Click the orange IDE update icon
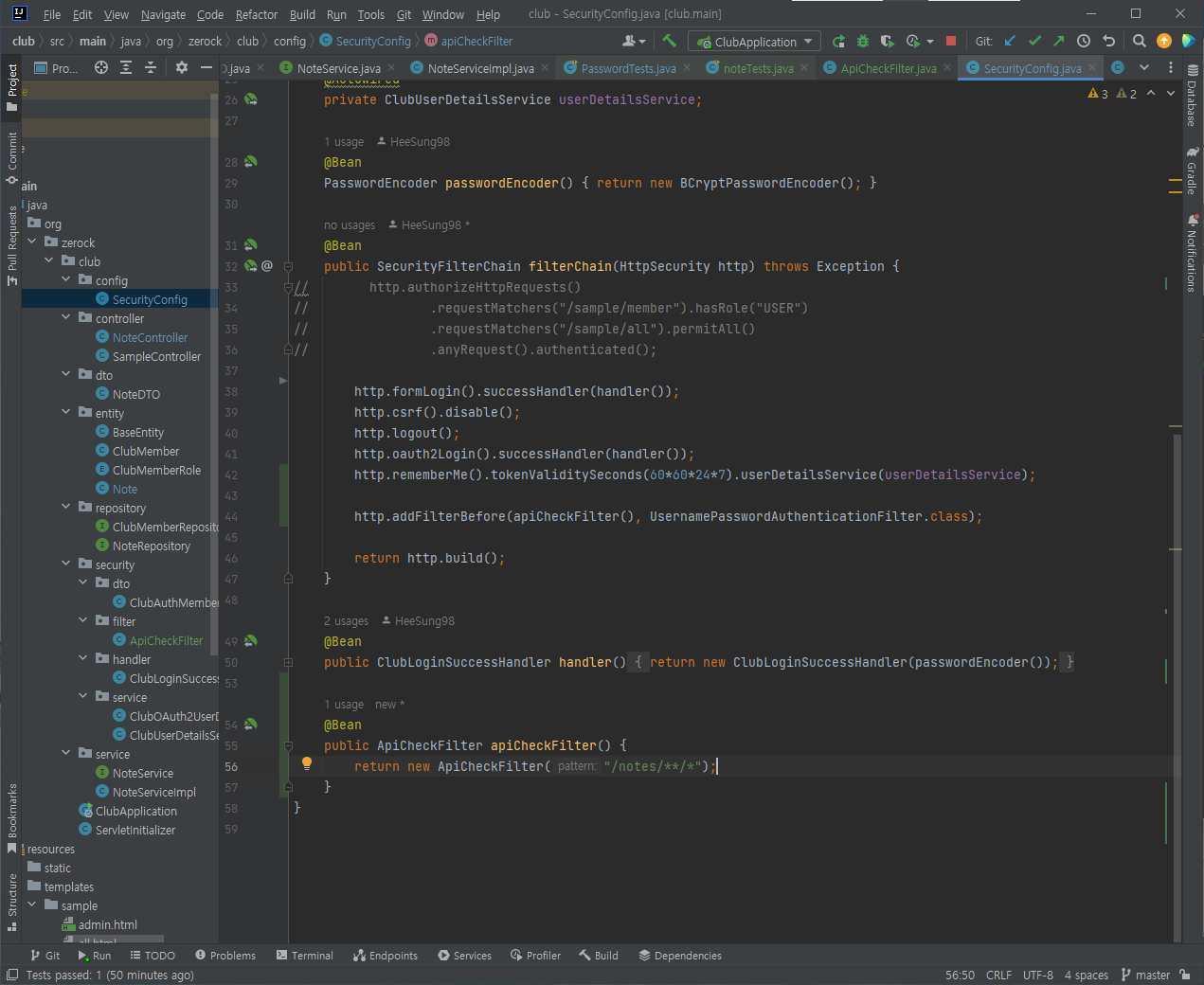This screenshot has width=1204, height=985. pyautogui.click(x=1164, y=41)
